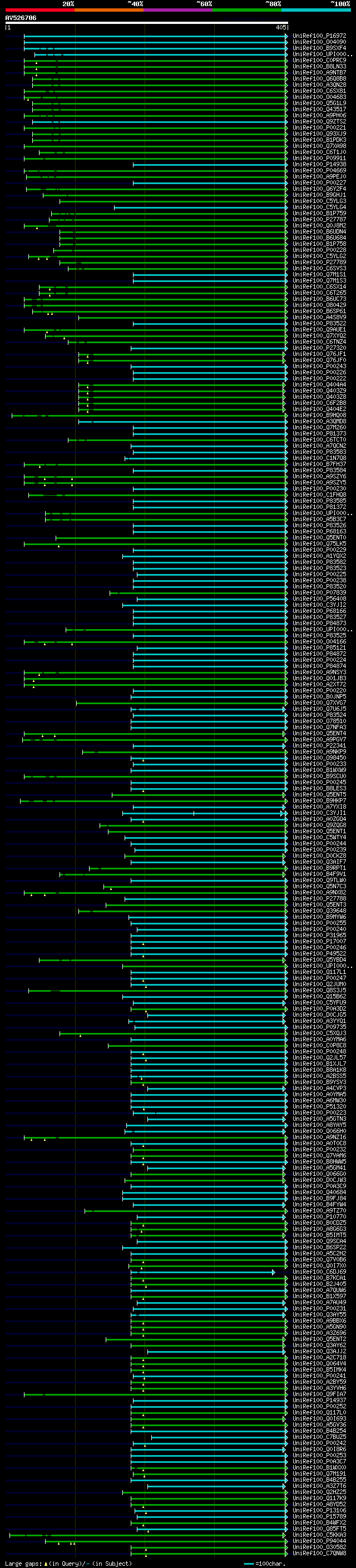Screen dimensions: 356x1568
Task: Click the UniRef100_P94044 label
Action: (x=319, y=1541)
